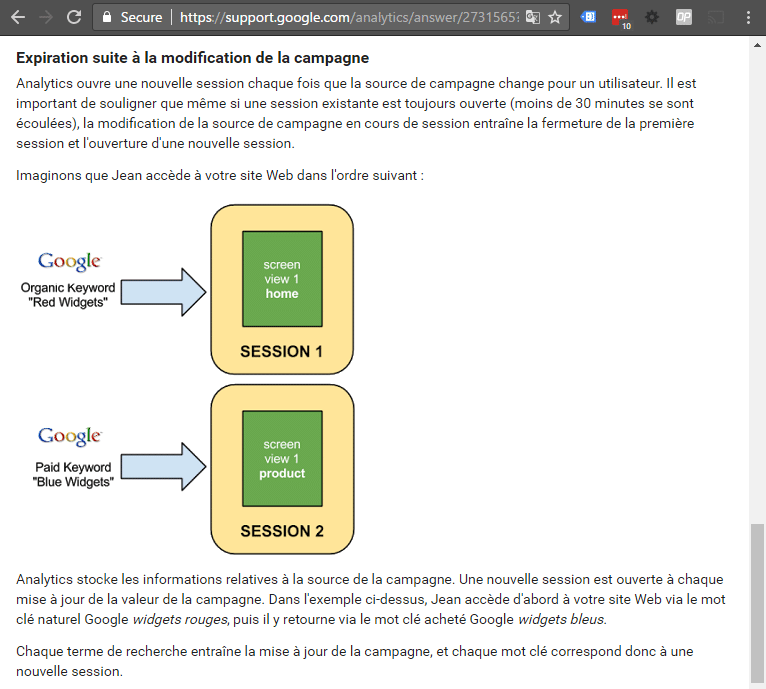The width and height of the screenshot is (766, 689).
Task: Click the Google logo beside Organic Keyword
Action: pyautogui.click(x=69, y=262)
